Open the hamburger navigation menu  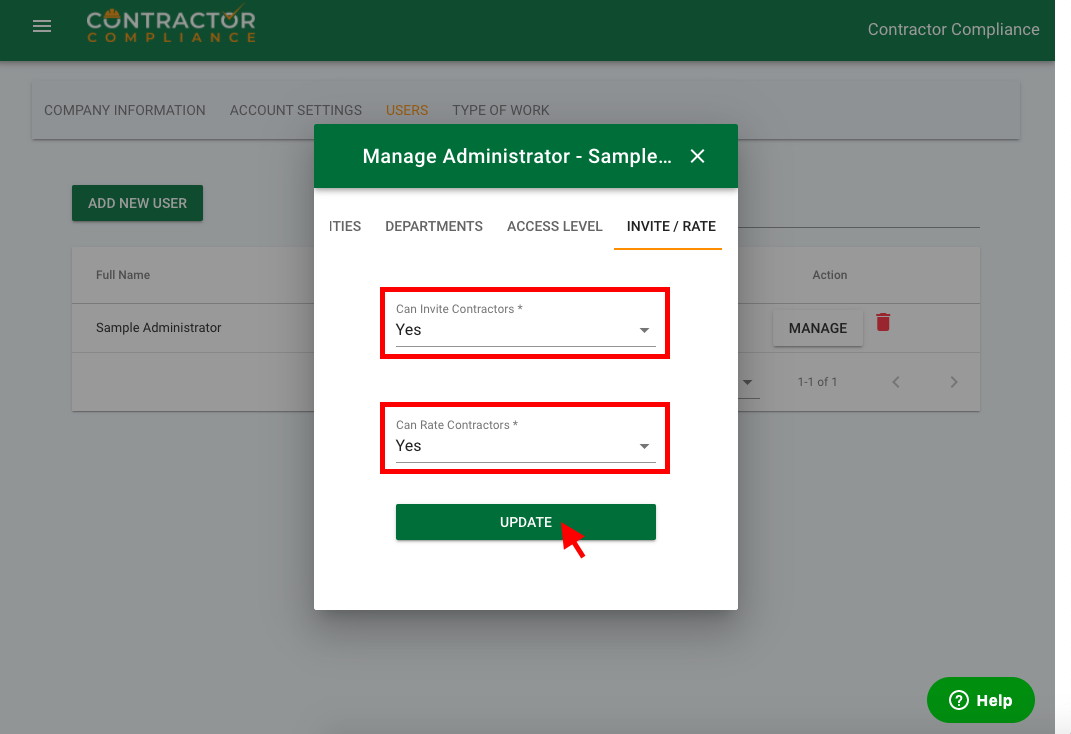point(42,27)
